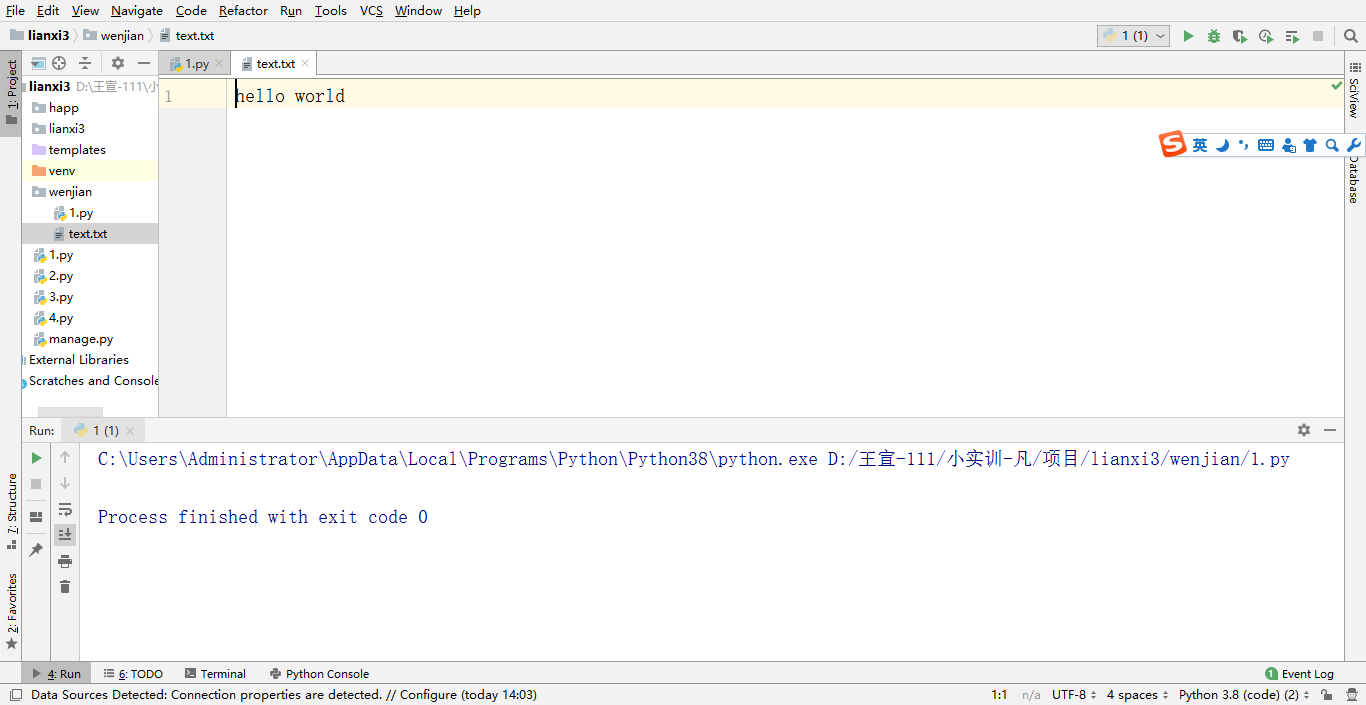This screenshot has width=1366, height=705.
Task: Toggle the 1: Project side tool window
Action: pos(11,92)
